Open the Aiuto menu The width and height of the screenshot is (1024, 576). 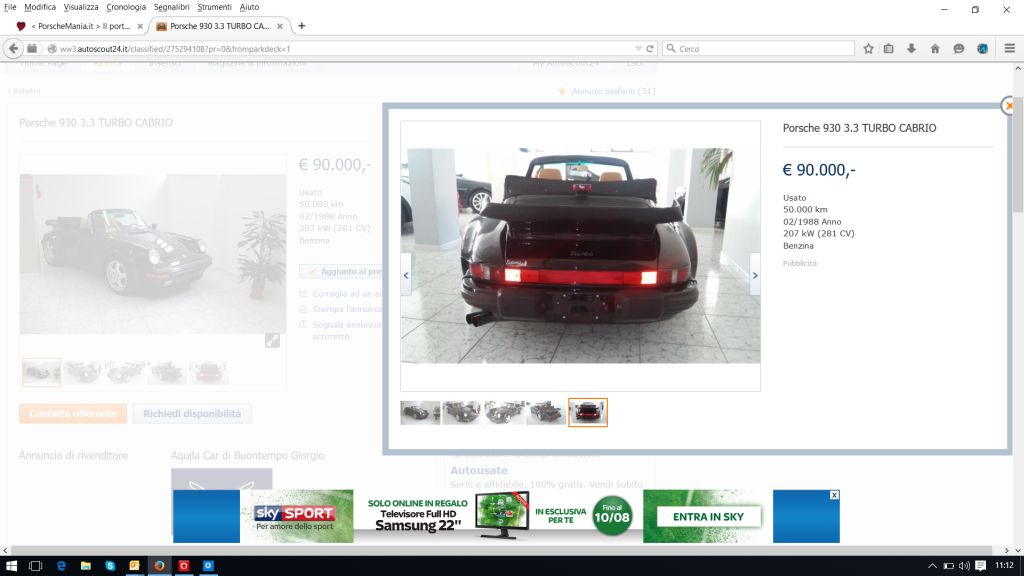(249, 7)
